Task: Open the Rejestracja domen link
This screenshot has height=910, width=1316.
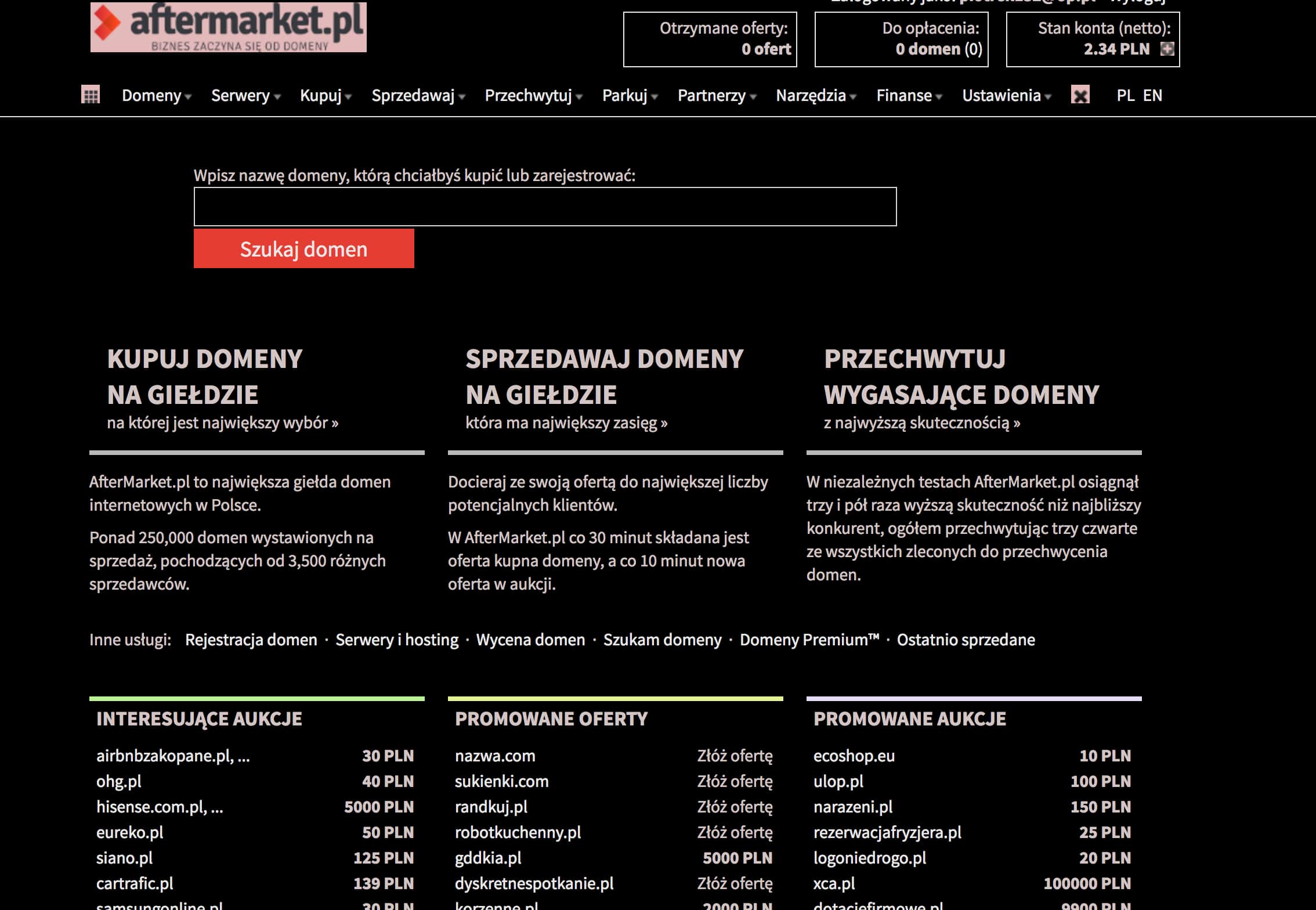Action: [251, 640]
